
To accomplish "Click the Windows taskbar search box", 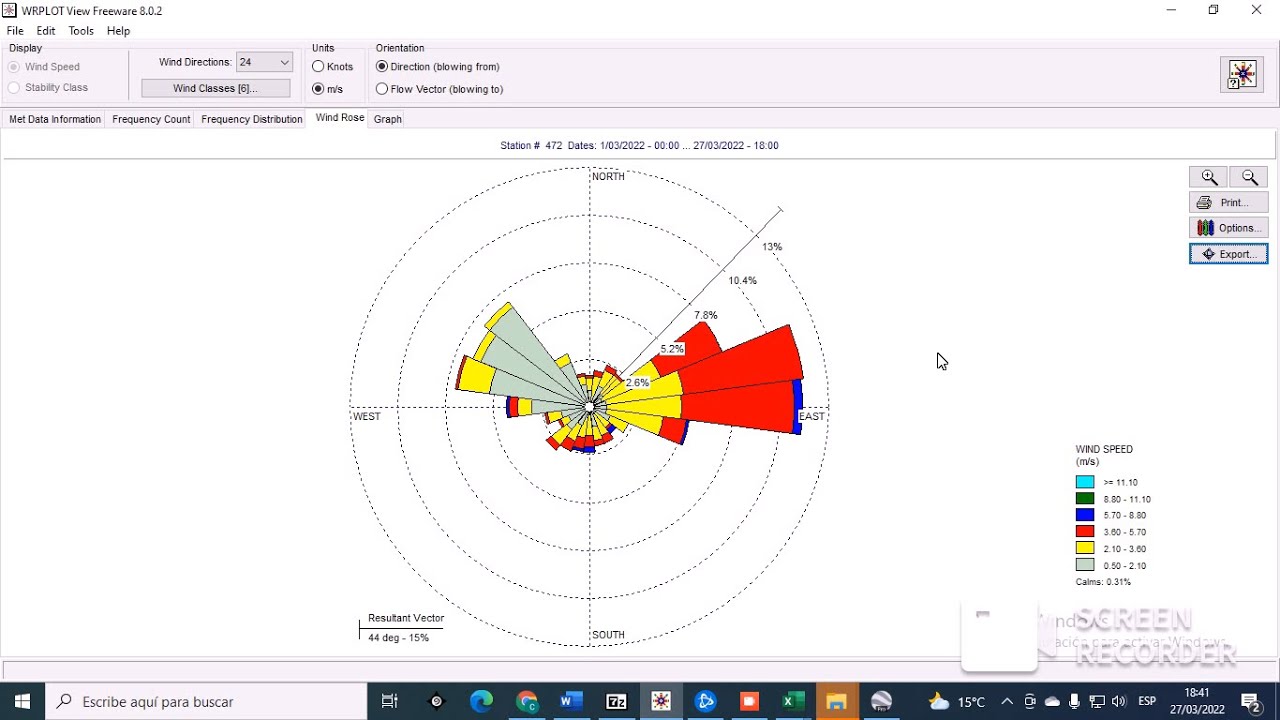I will coord(206,701).
